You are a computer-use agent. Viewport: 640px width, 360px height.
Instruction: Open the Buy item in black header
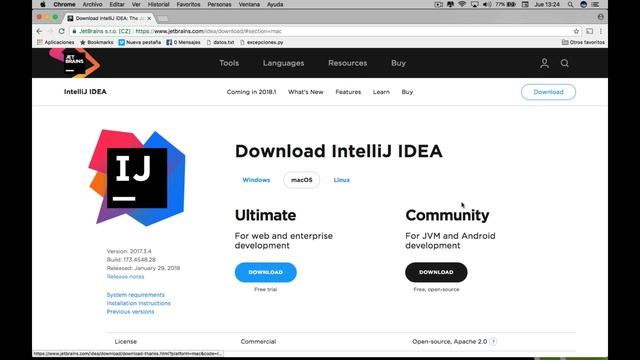click(398, 63)
